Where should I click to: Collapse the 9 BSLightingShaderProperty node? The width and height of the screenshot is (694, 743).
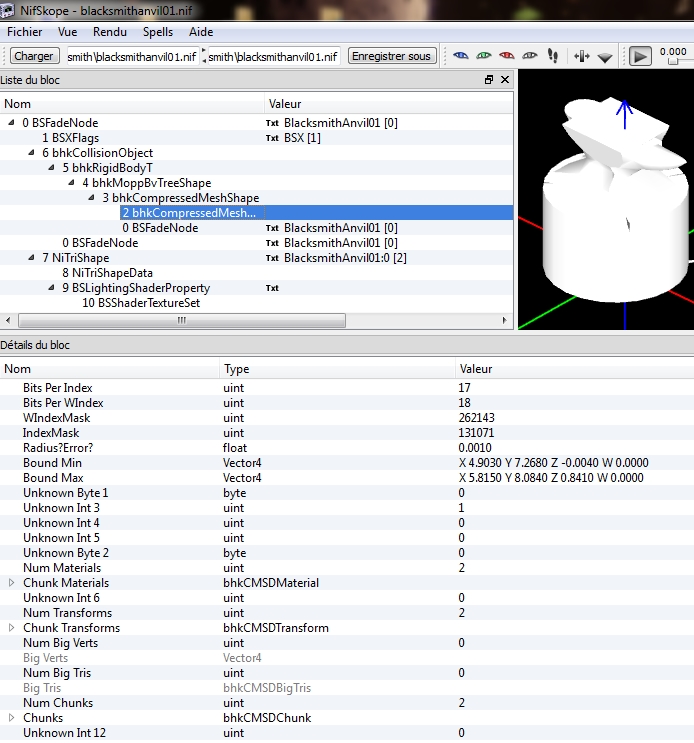tap(51, 288)
